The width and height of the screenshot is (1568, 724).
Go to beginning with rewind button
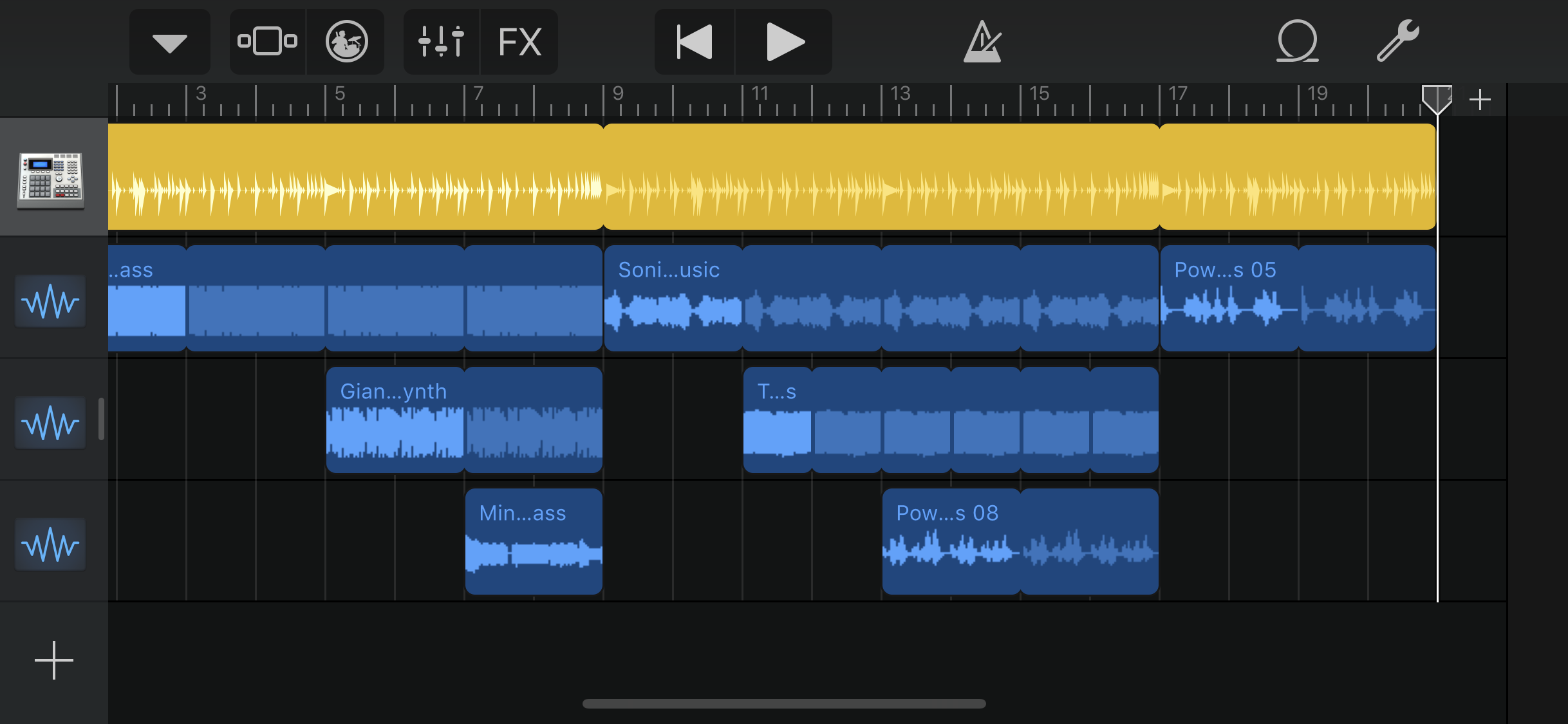click(x=695, y=42)
